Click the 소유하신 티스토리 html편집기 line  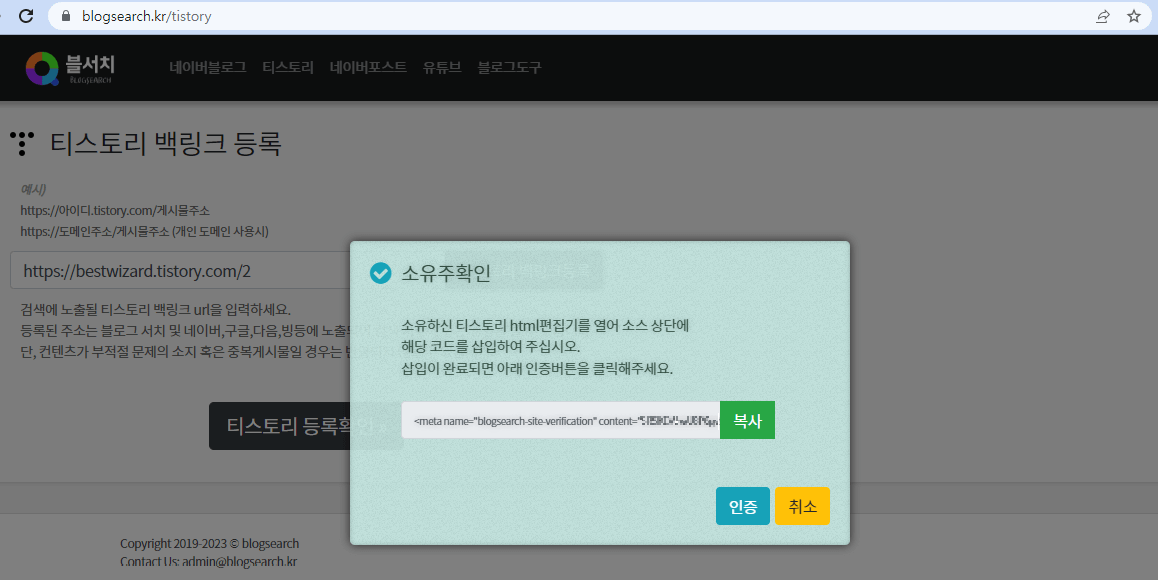545,325
